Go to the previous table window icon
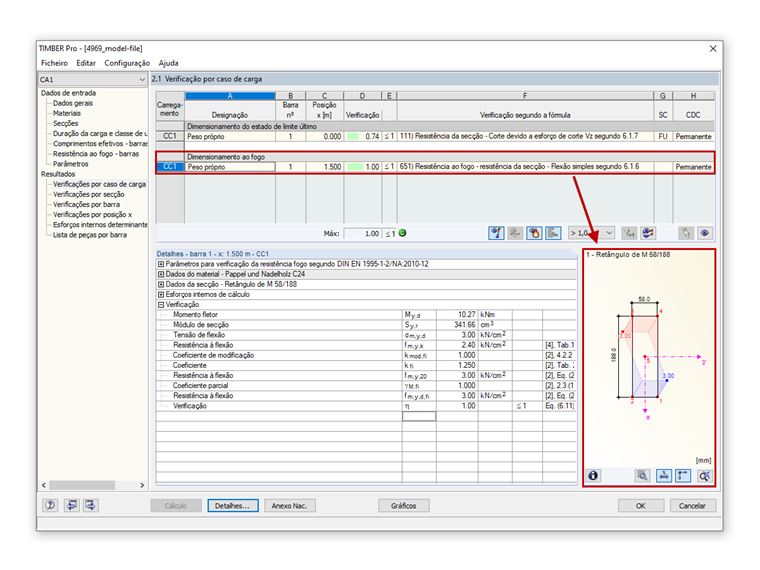The height and width of the screenshot is (570, 760). [x=71, y=505]
